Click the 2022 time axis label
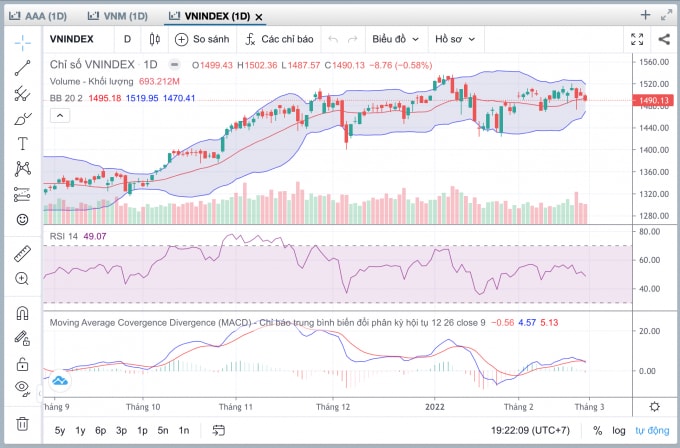680x448 pixels. click(435, 407)
